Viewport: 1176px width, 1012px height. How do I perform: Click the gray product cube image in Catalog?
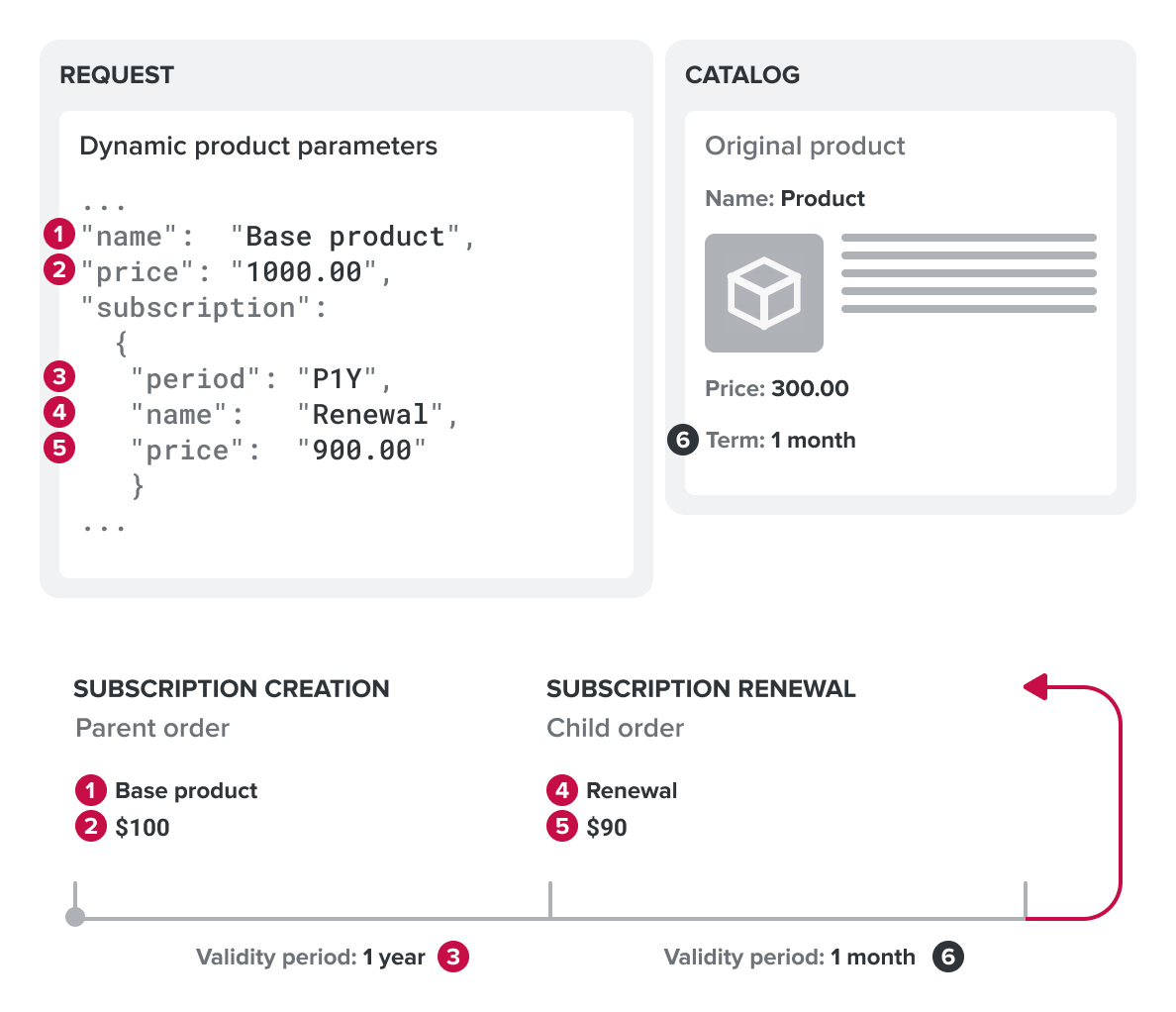[763, 293]
